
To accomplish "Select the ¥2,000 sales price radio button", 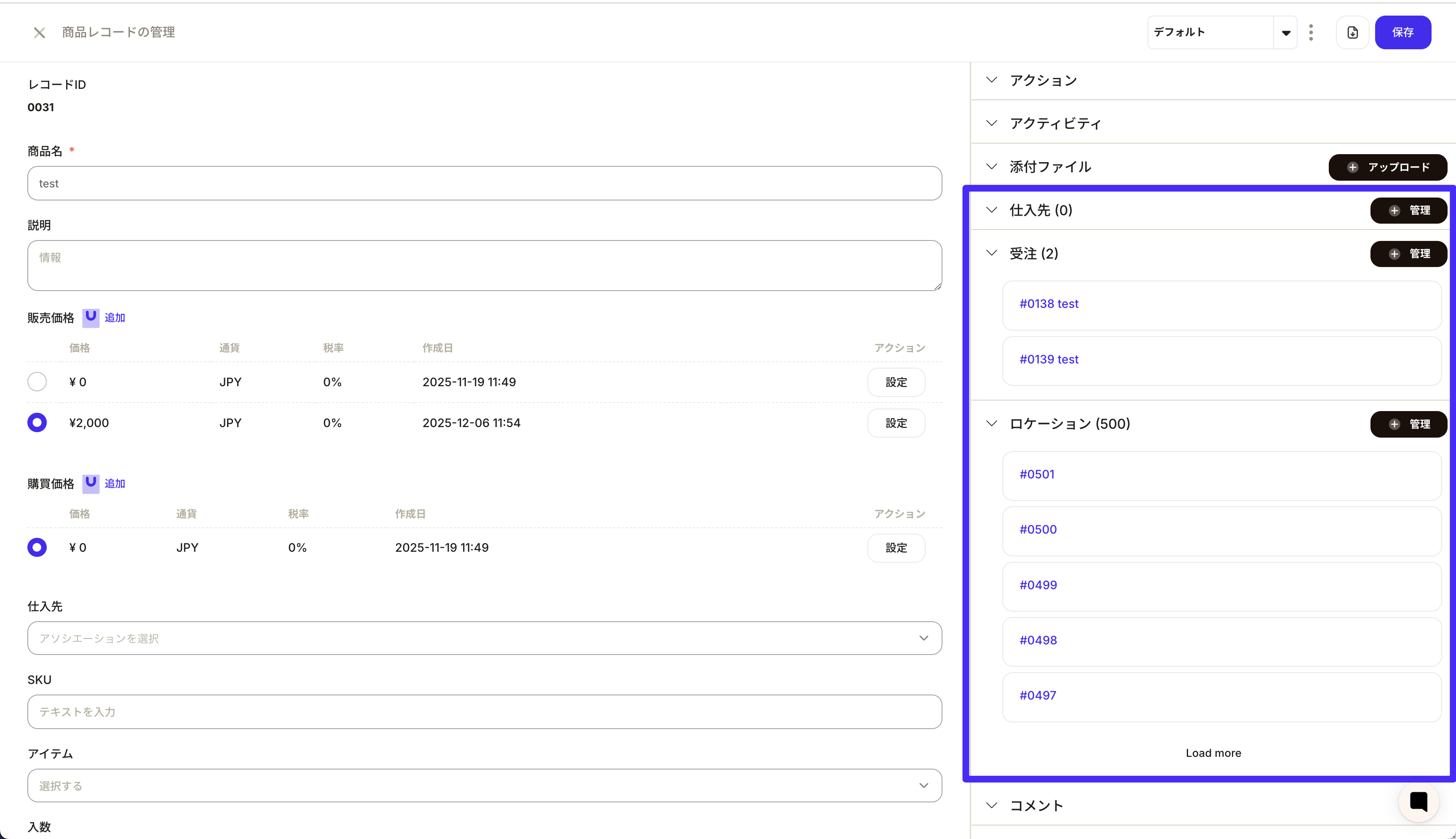I will coord(37,423).
